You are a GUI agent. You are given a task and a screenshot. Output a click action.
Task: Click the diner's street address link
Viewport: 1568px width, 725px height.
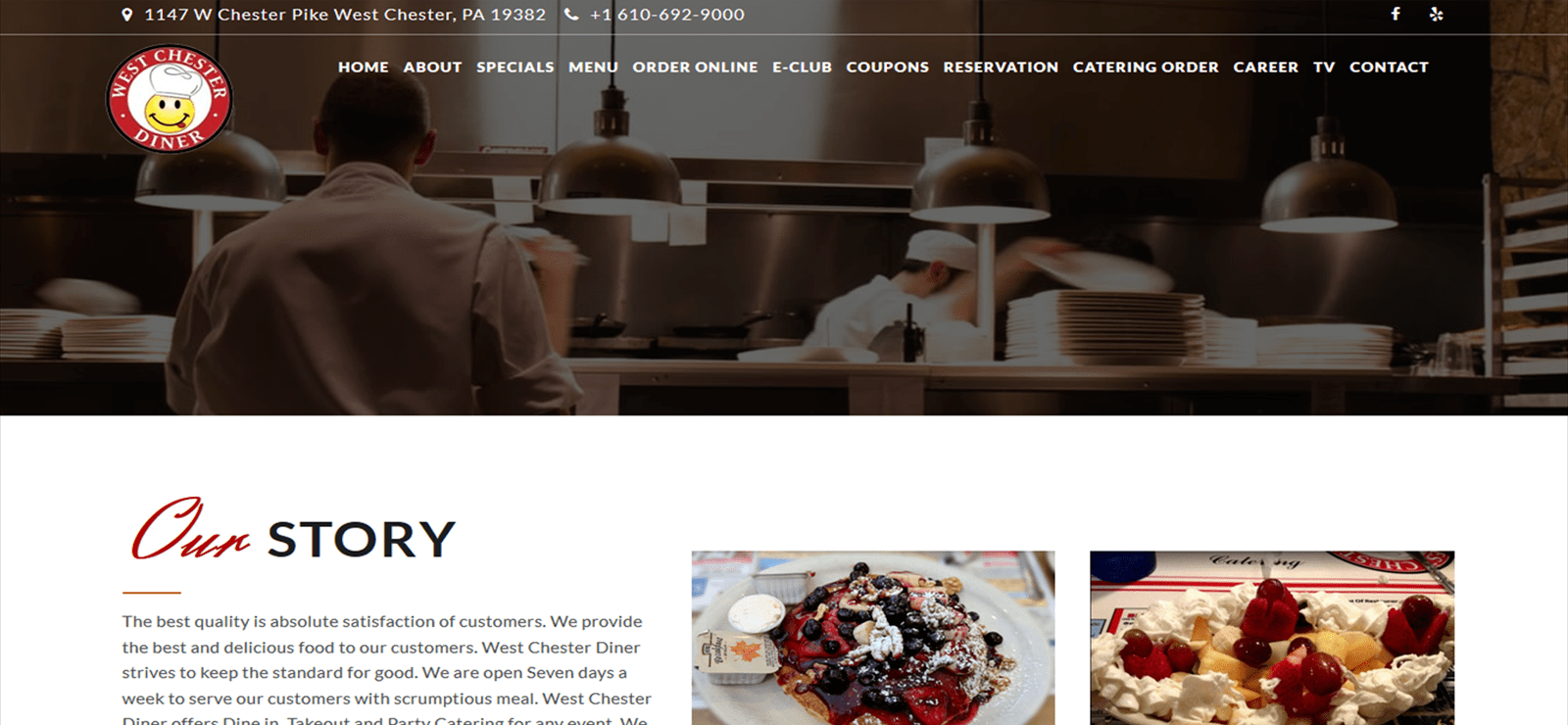(345, 15)
